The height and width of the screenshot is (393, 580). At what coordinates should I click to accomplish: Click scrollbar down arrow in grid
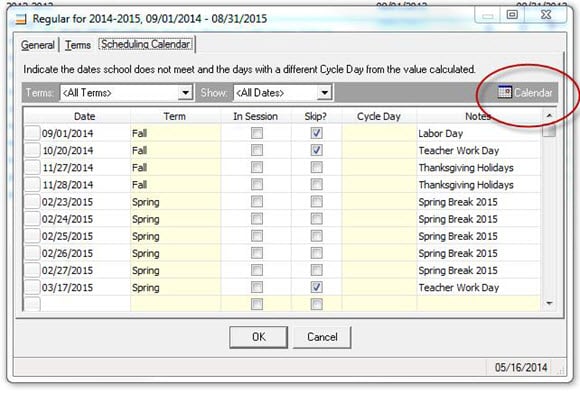pyautogui.click(x=549, y=303)
